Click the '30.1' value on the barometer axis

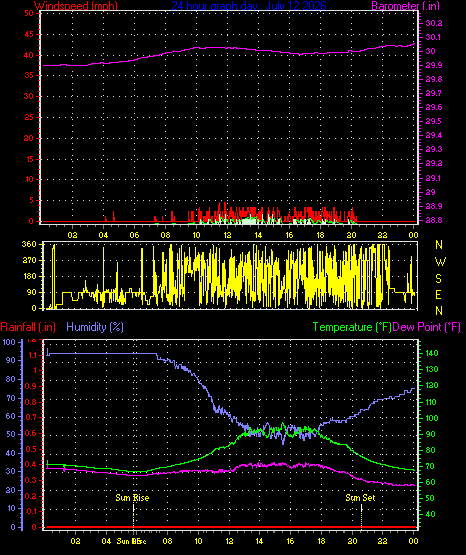point(433,37)
